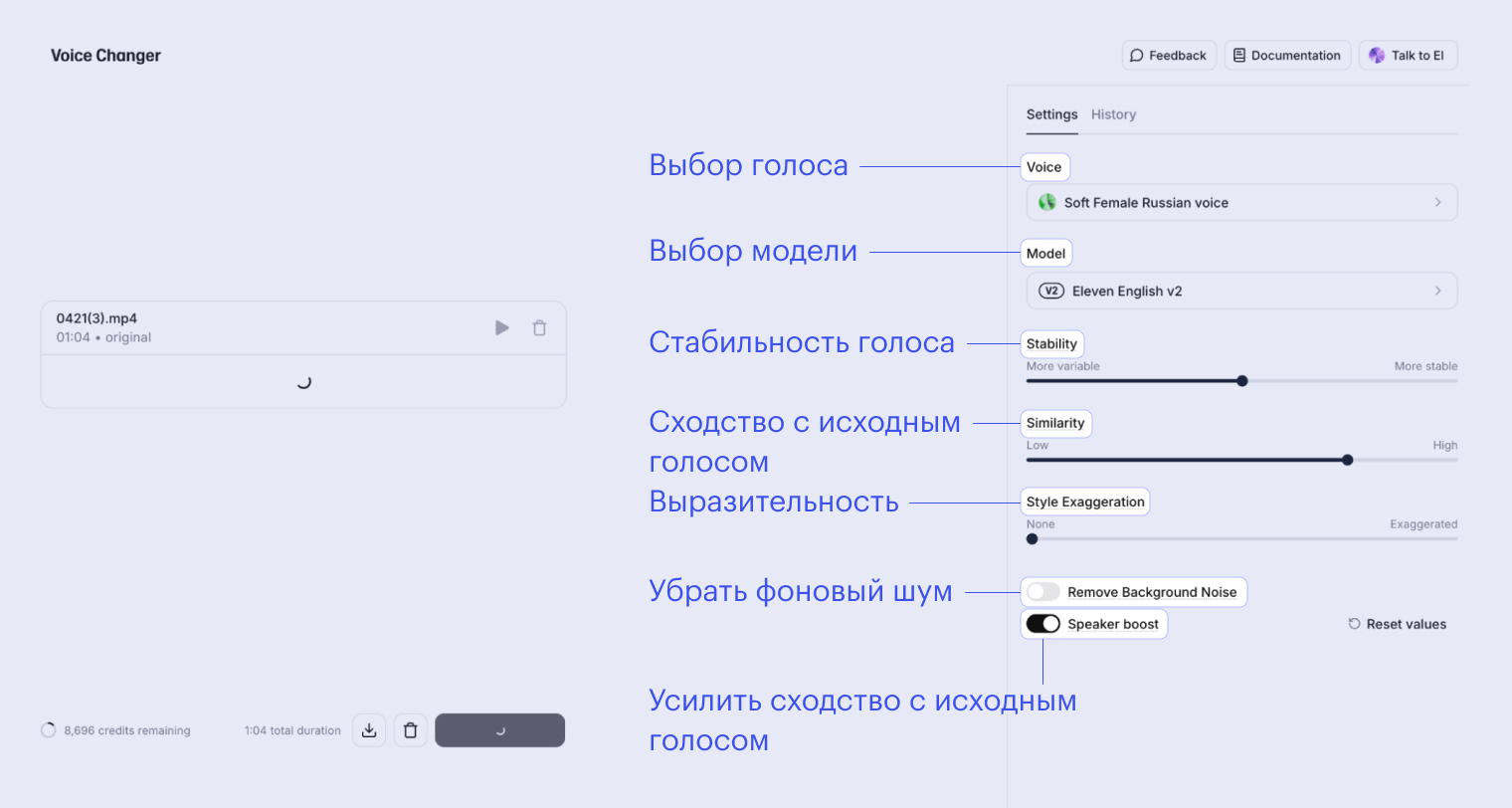Click the Documentation page icon

click(x=1237, y=55)
